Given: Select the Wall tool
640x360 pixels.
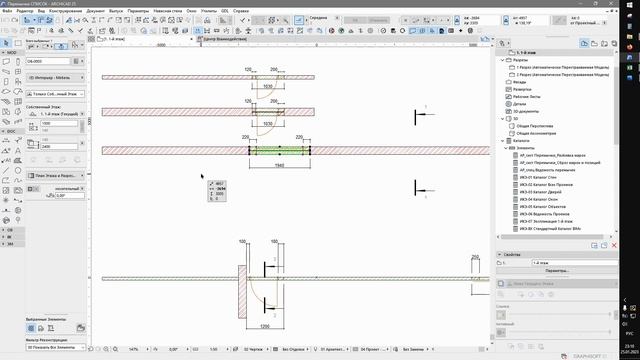Looking at the screenshot, I should 6,61.
